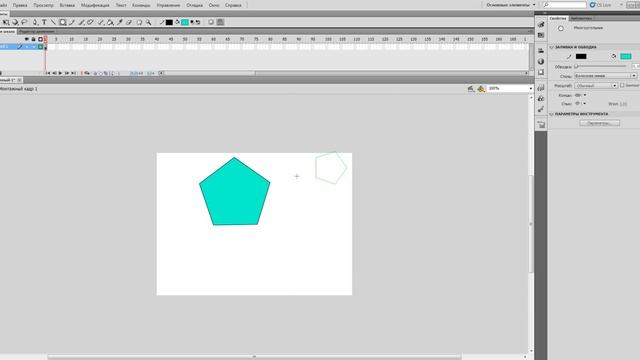Open the stroke scale dropdown

coord(596,86)
